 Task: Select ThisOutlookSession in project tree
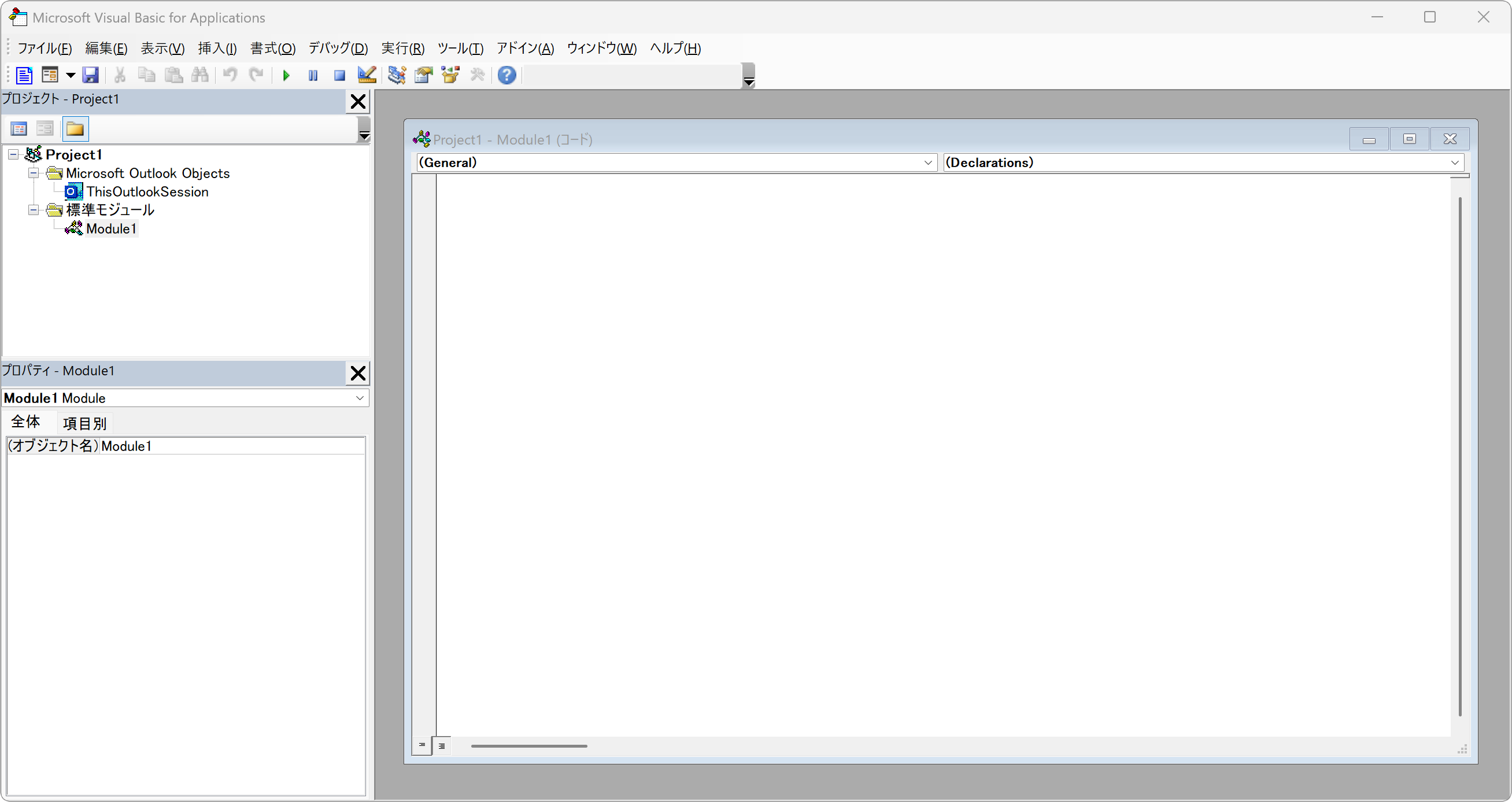pyautogui.click(x=147, y=192)
